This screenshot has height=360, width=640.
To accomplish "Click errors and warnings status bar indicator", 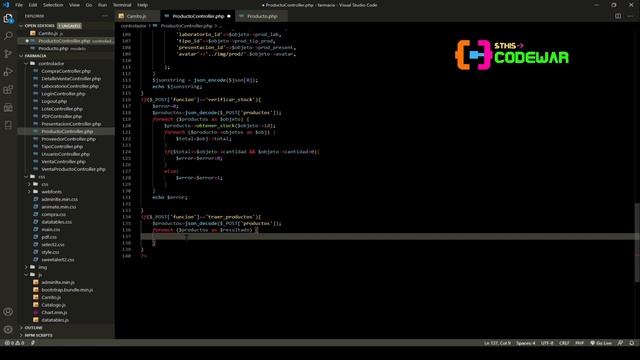I will click(14, 343).
